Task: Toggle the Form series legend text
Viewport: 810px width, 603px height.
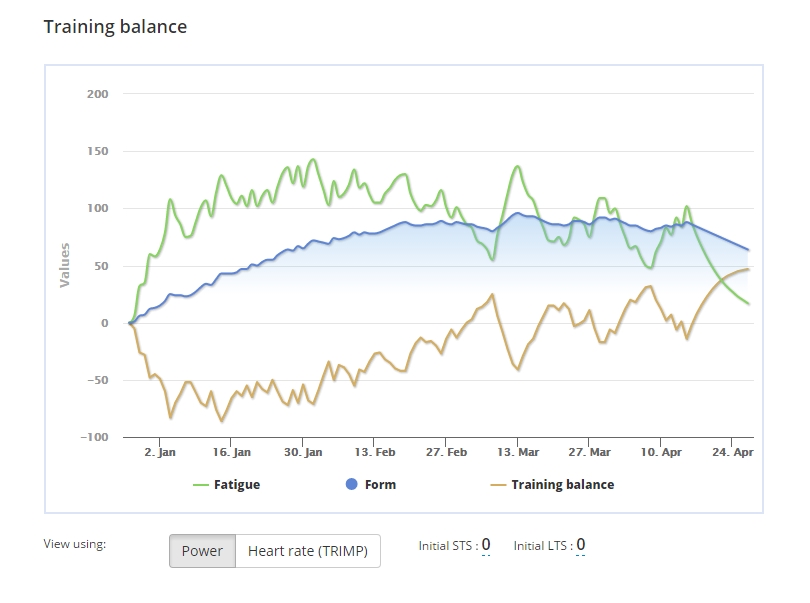Action: click(x=380, y=485)
